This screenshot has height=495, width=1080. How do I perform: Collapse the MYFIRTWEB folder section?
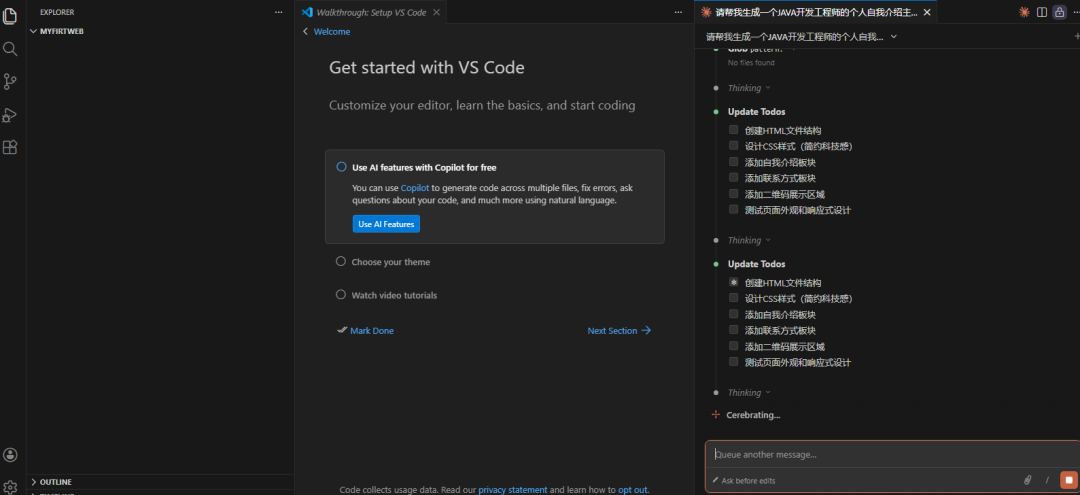(x=33, y=31)
